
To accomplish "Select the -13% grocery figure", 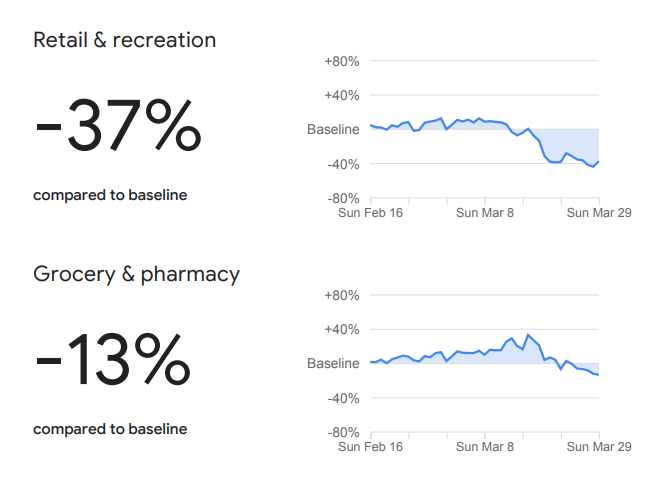I will pyautogui.click(x=112, y=361).
